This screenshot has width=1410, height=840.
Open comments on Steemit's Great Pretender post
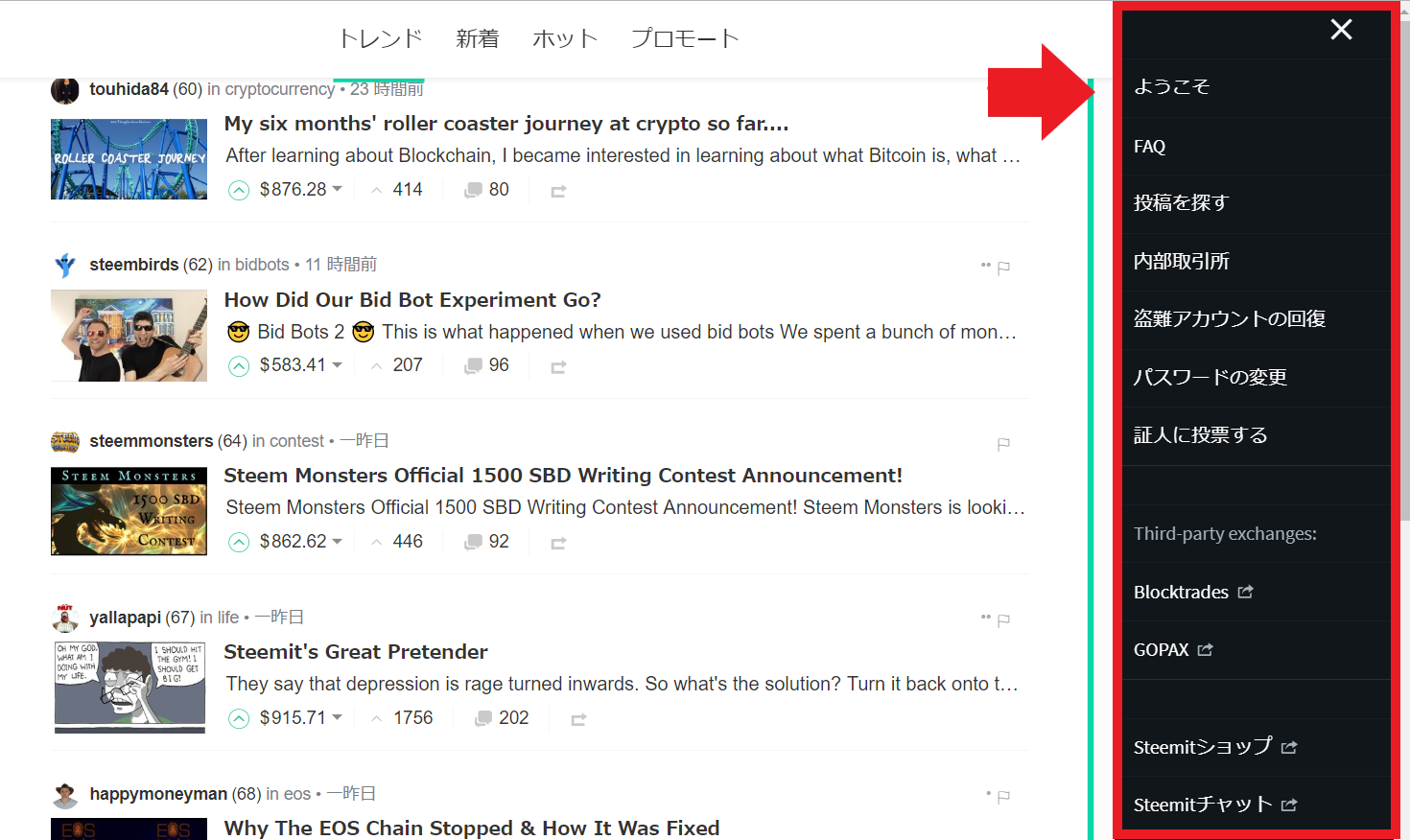click(502, 718)
